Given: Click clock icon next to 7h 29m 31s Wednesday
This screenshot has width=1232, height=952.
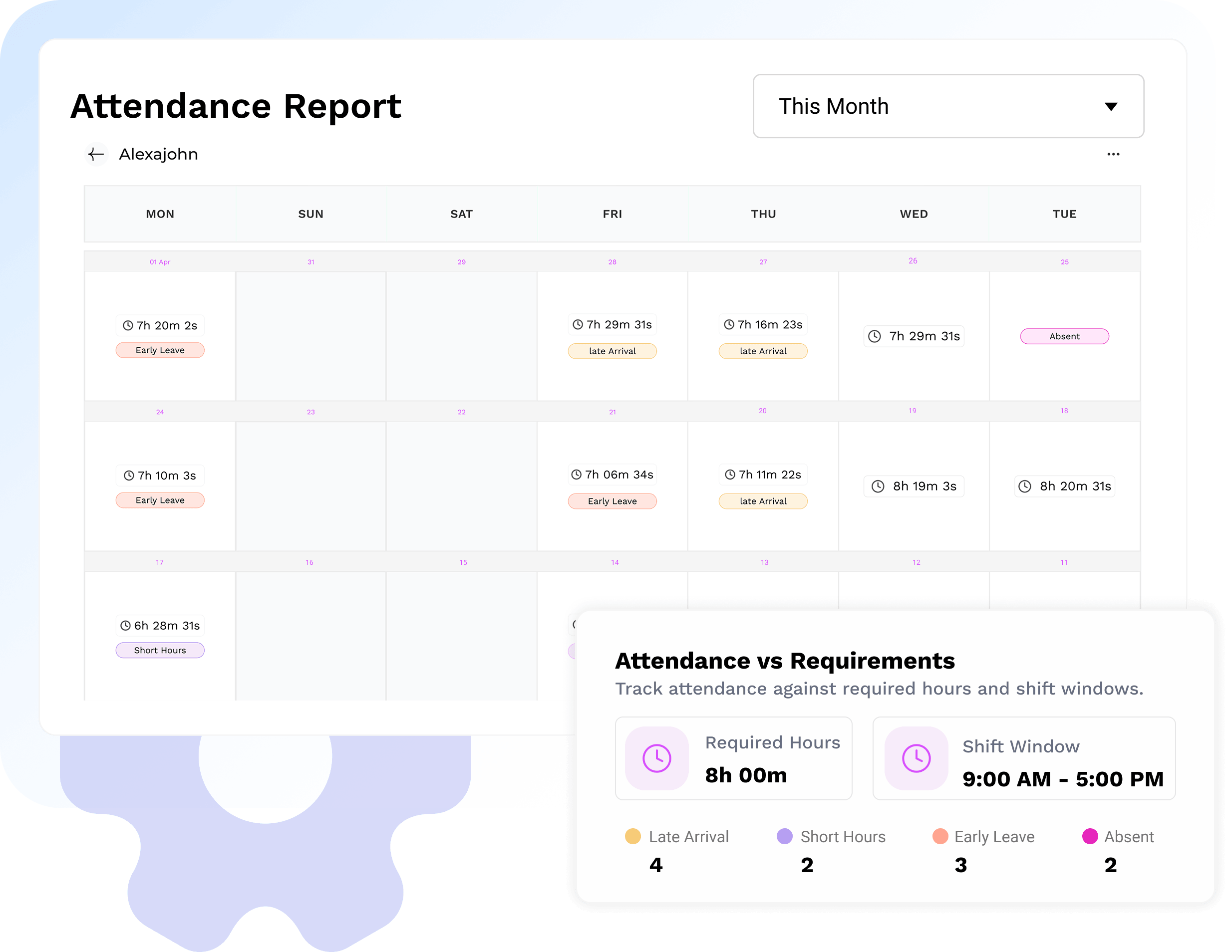Looking at the screenshot, I should (875, 336).
